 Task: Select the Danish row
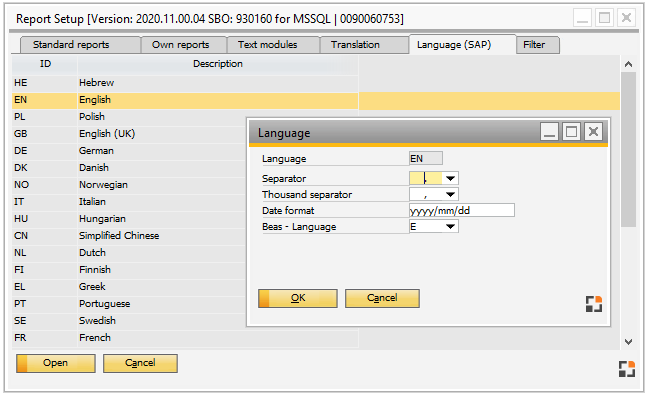coord(129,168)
